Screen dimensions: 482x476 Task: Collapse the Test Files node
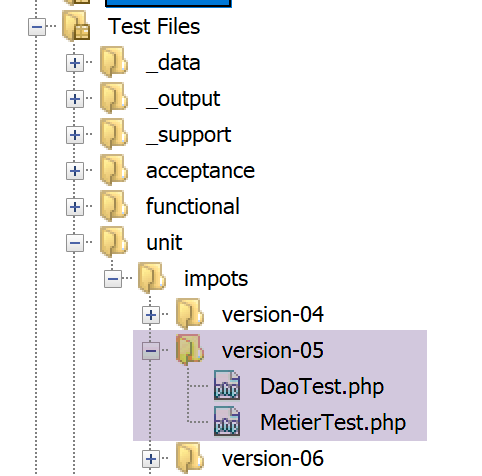37,27
